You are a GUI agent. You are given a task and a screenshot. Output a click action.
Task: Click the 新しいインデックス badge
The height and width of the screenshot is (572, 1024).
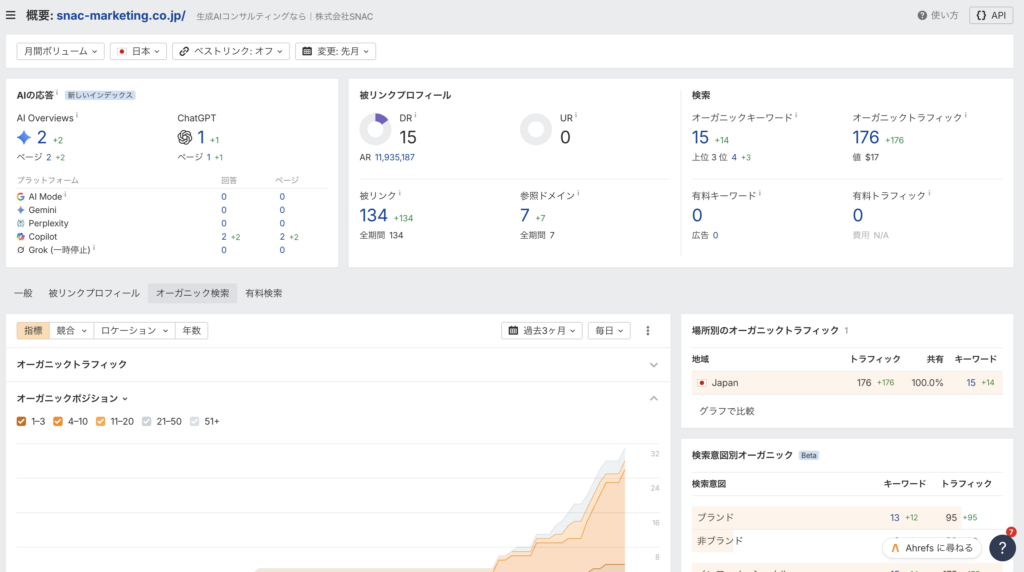click(x=100, y=95)
